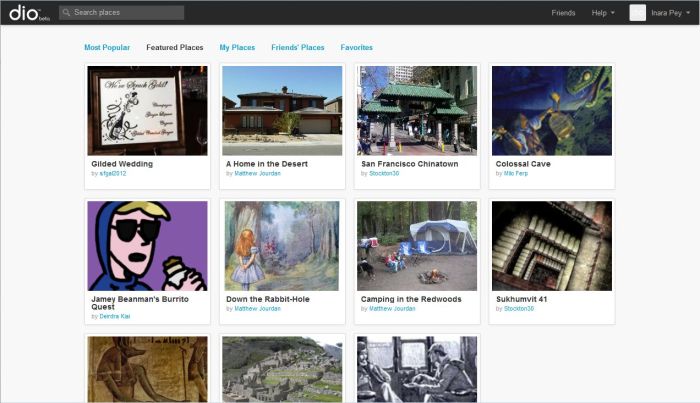Open the Gilded Wedding thumbnail
Viewport: 700px width, 403px height.
pyautogui.click(x=147, y=110)
